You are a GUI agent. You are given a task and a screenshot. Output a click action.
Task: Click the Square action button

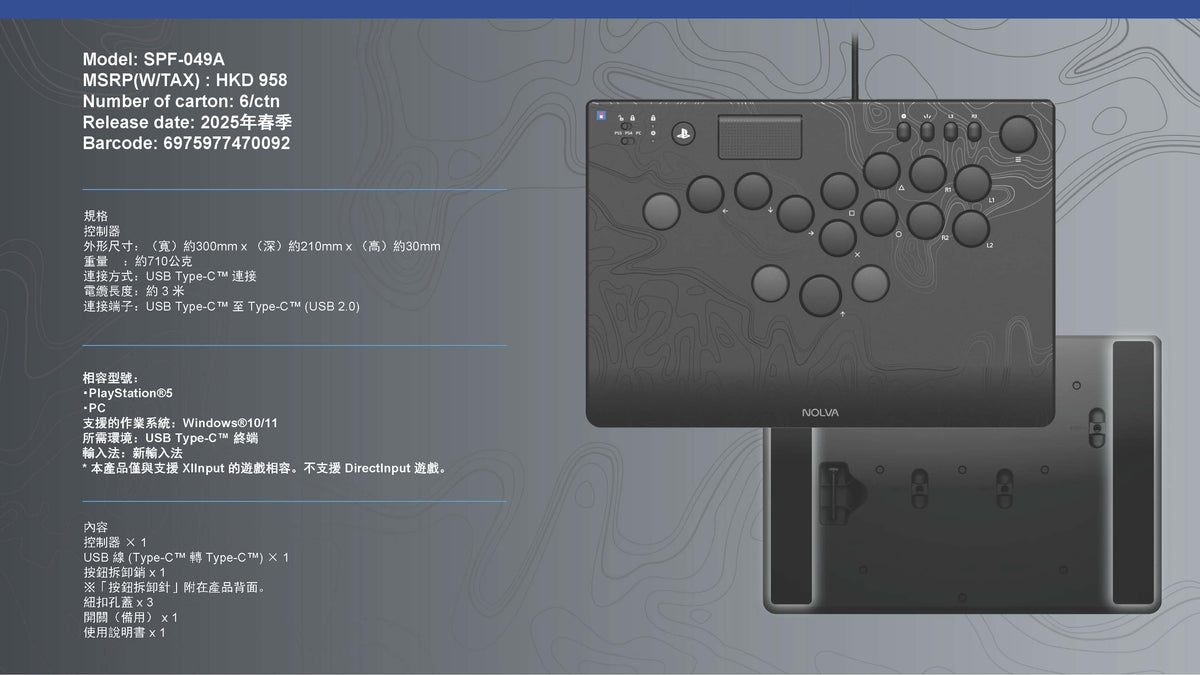click(x=839, y=191)
